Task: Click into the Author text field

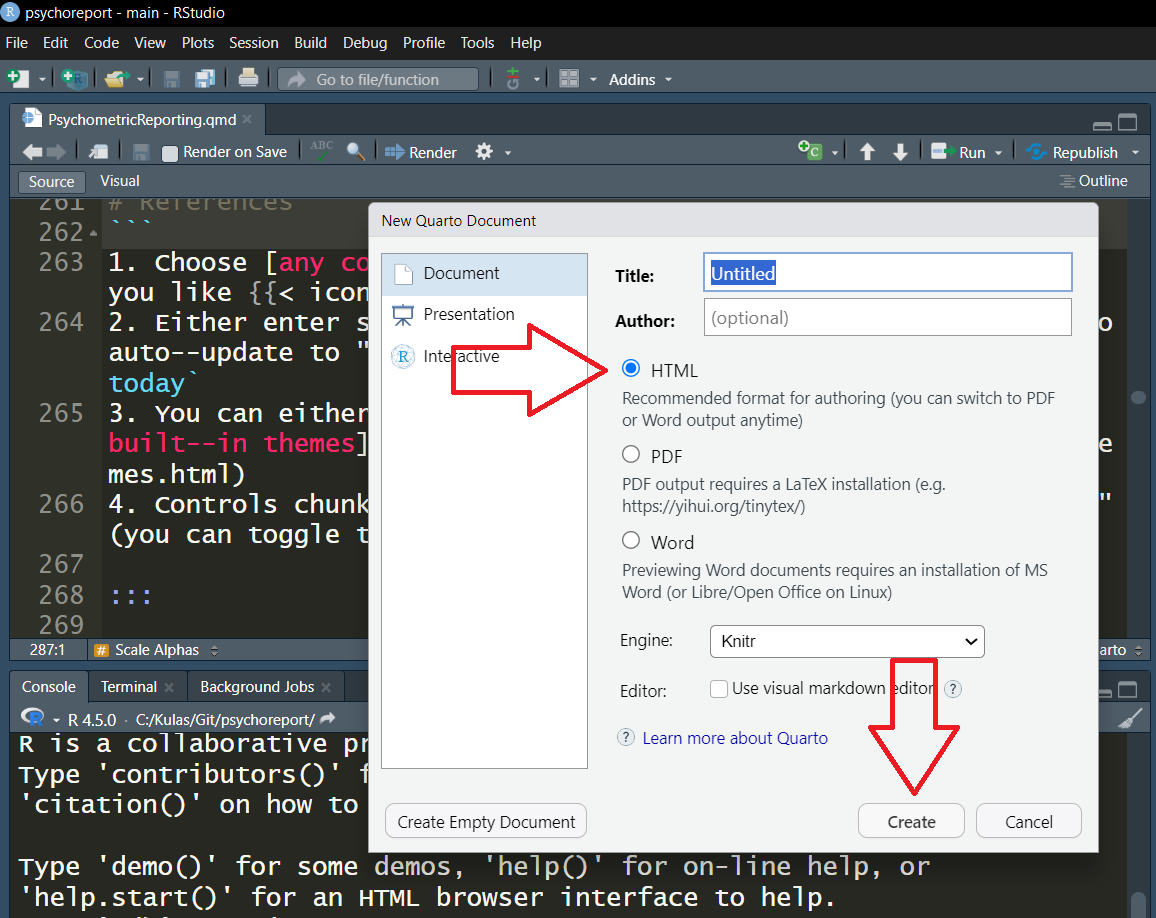Action: point(887,318)
